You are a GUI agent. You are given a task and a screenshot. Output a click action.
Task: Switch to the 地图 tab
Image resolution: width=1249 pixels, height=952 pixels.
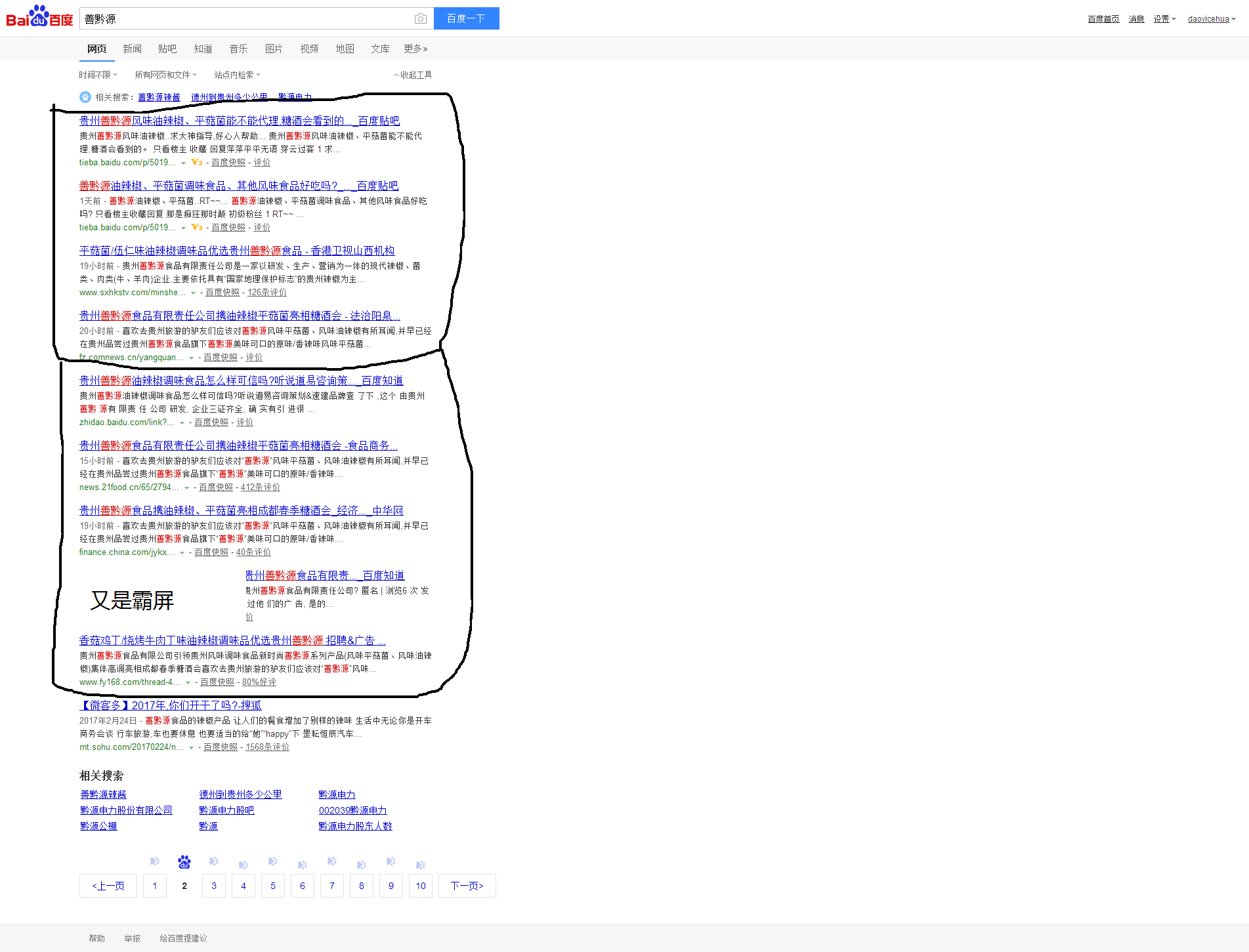tap(345, 49)
